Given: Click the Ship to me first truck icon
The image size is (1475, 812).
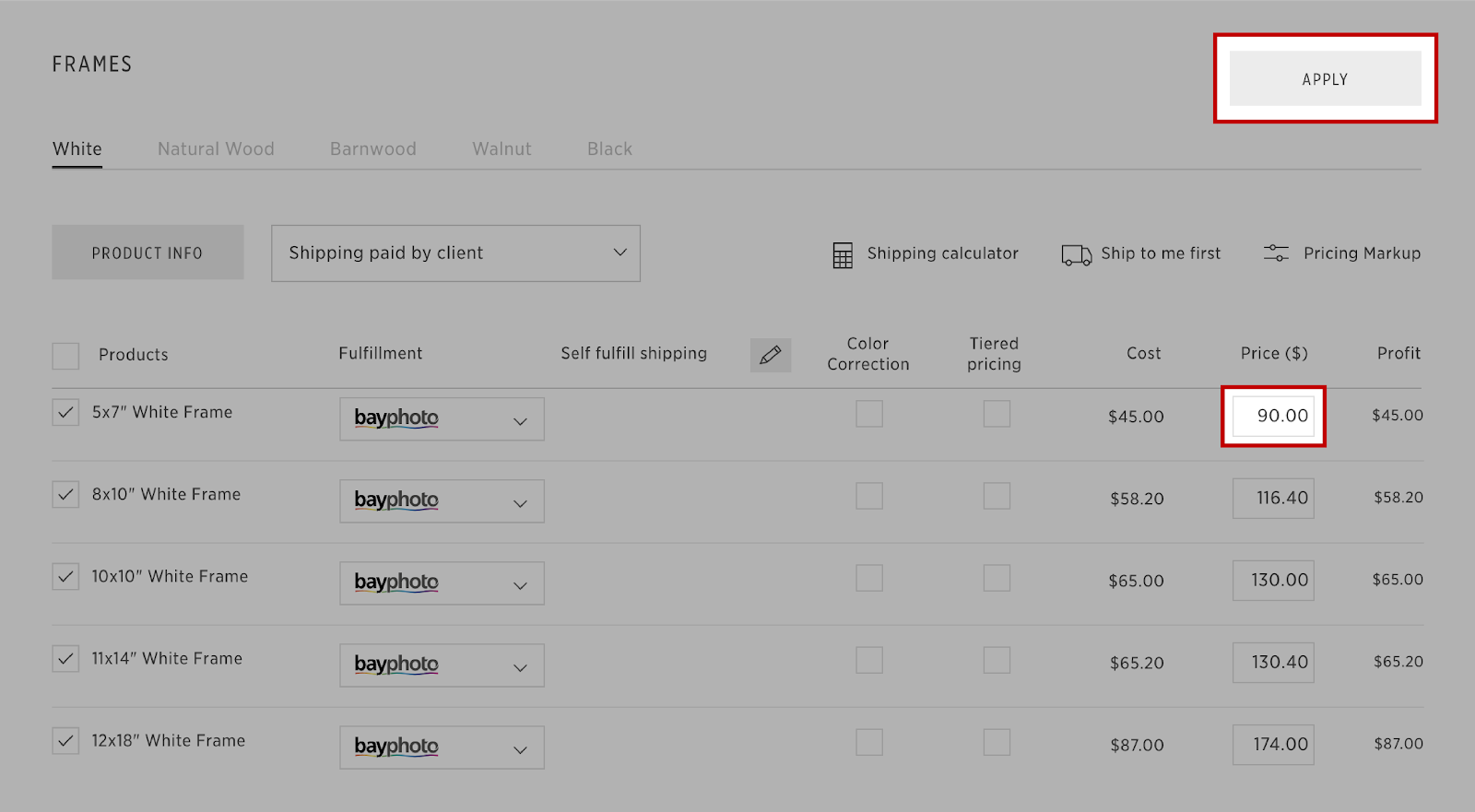Looking at the screenshot, I should point(1076,254).
